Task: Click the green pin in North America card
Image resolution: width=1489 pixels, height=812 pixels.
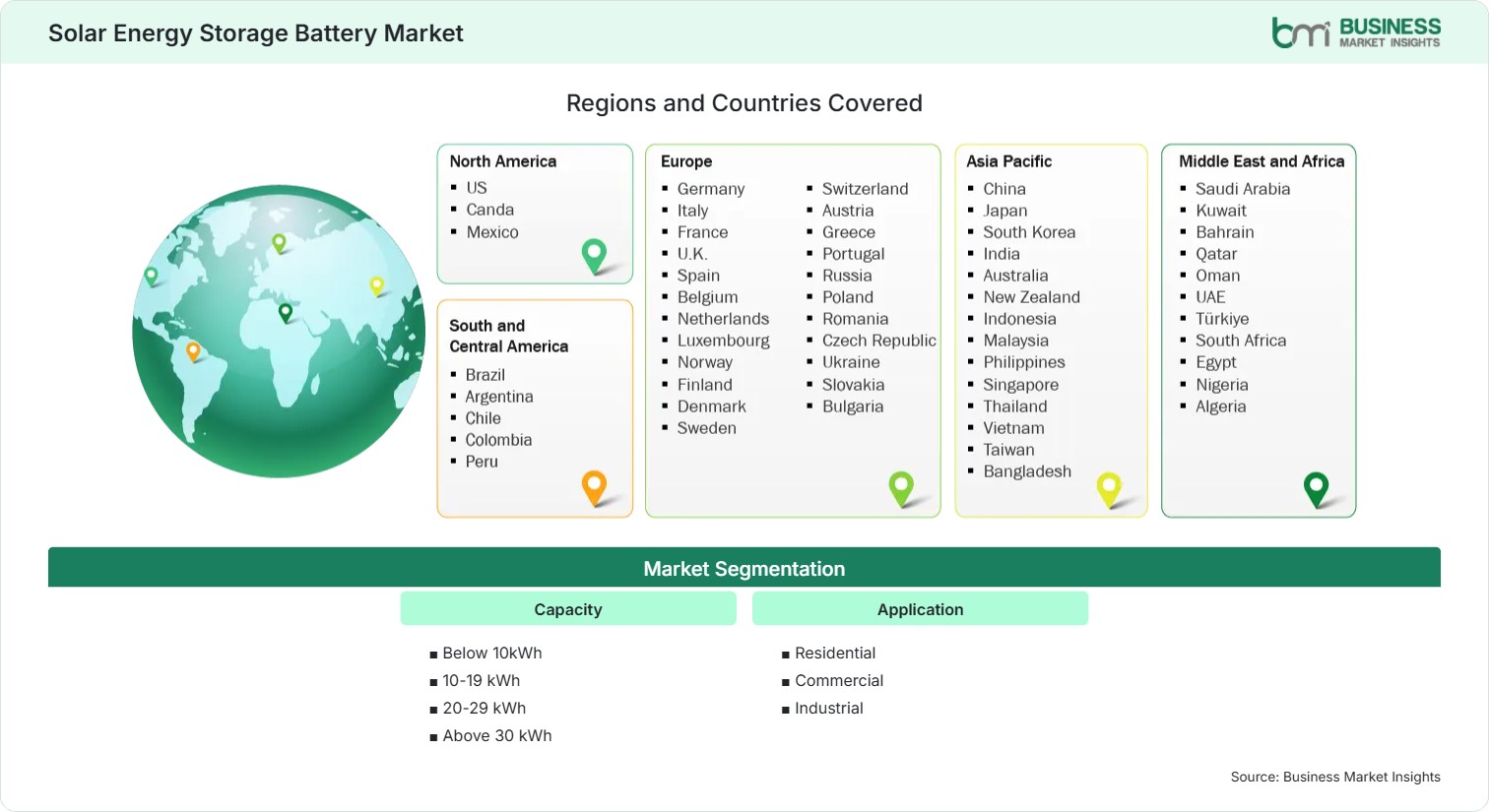Action: pos(594,256)
